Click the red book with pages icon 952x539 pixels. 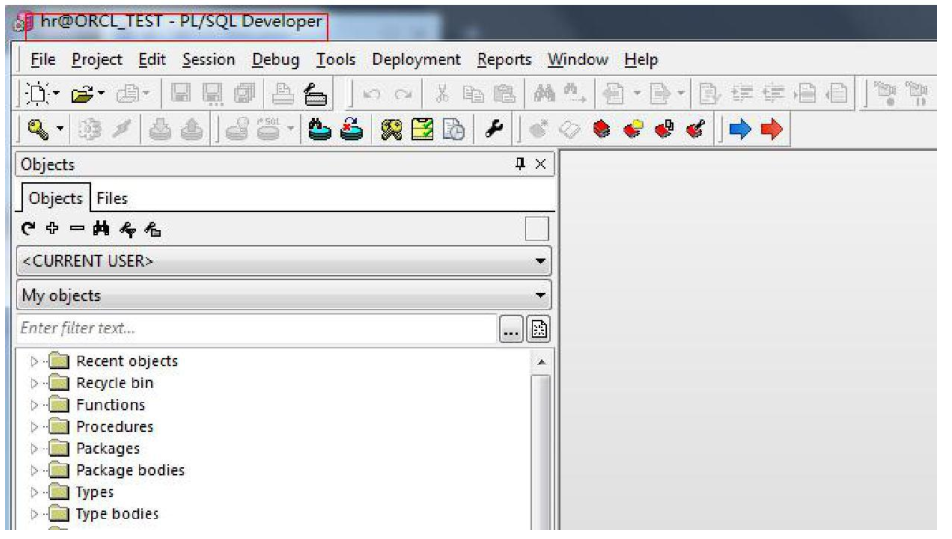coord(664,129)
